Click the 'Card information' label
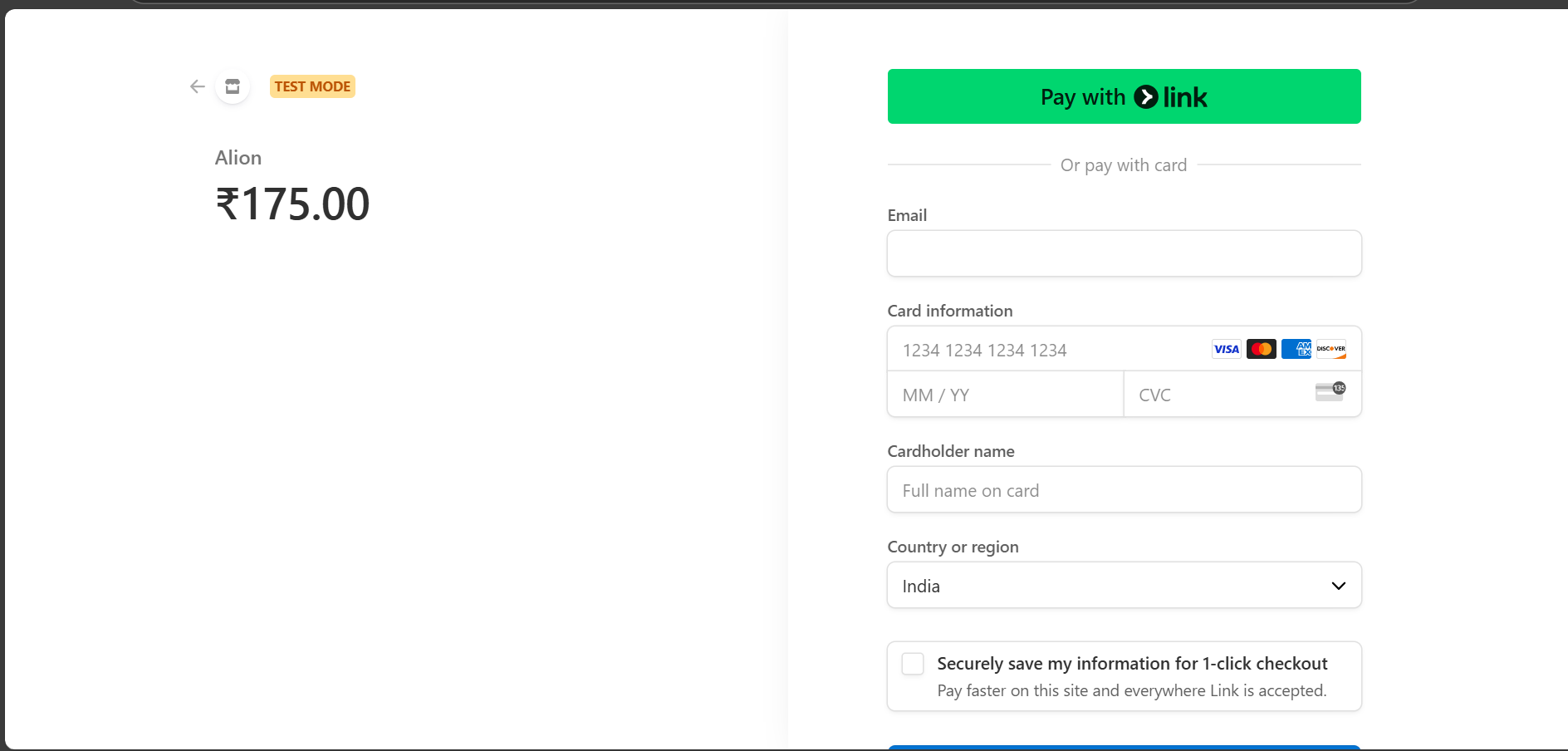The image size is (1568, 751). coord(950,311)
